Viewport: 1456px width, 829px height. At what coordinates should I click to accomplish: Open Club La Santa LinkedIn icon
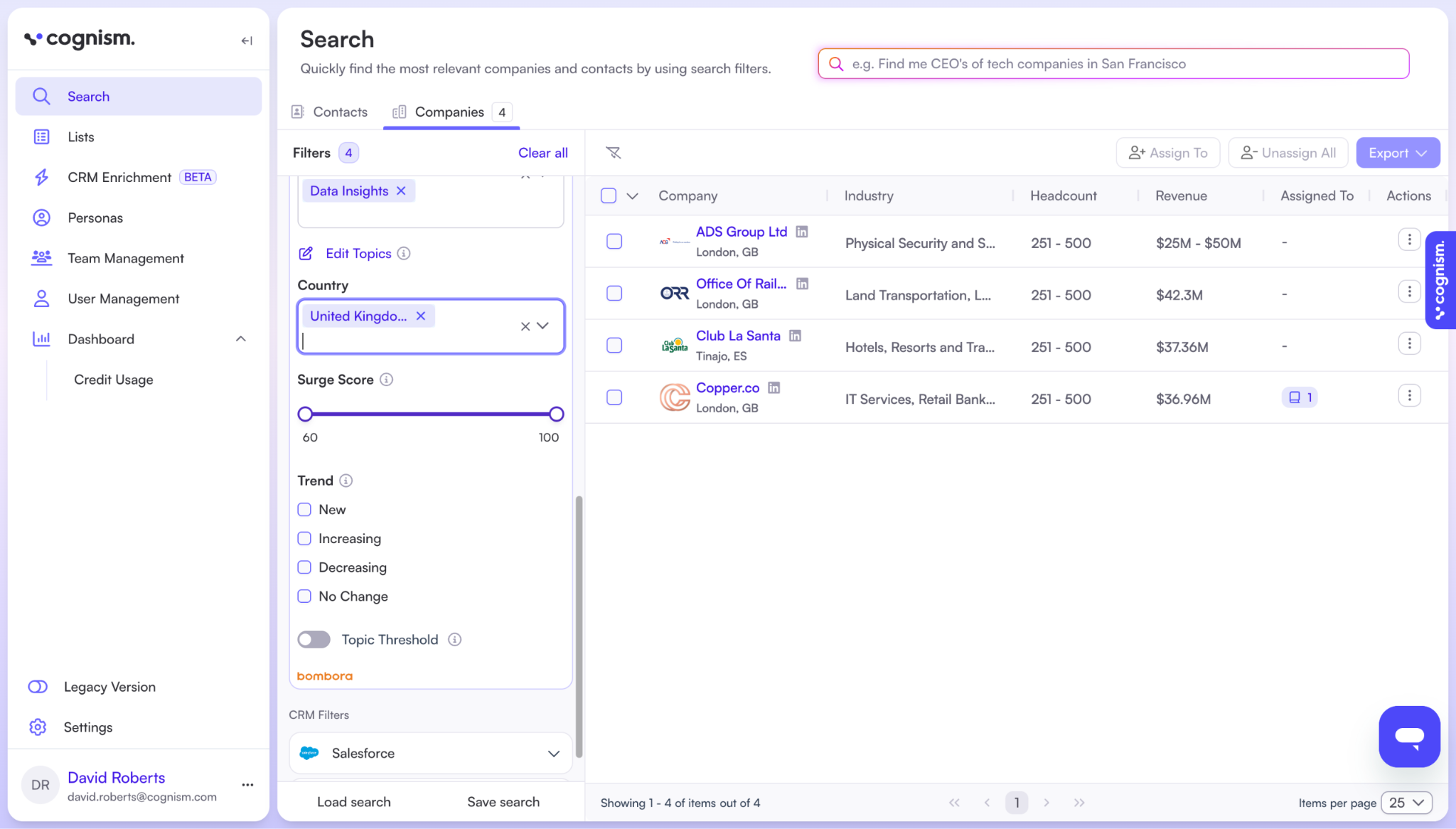tap(795, 336)
